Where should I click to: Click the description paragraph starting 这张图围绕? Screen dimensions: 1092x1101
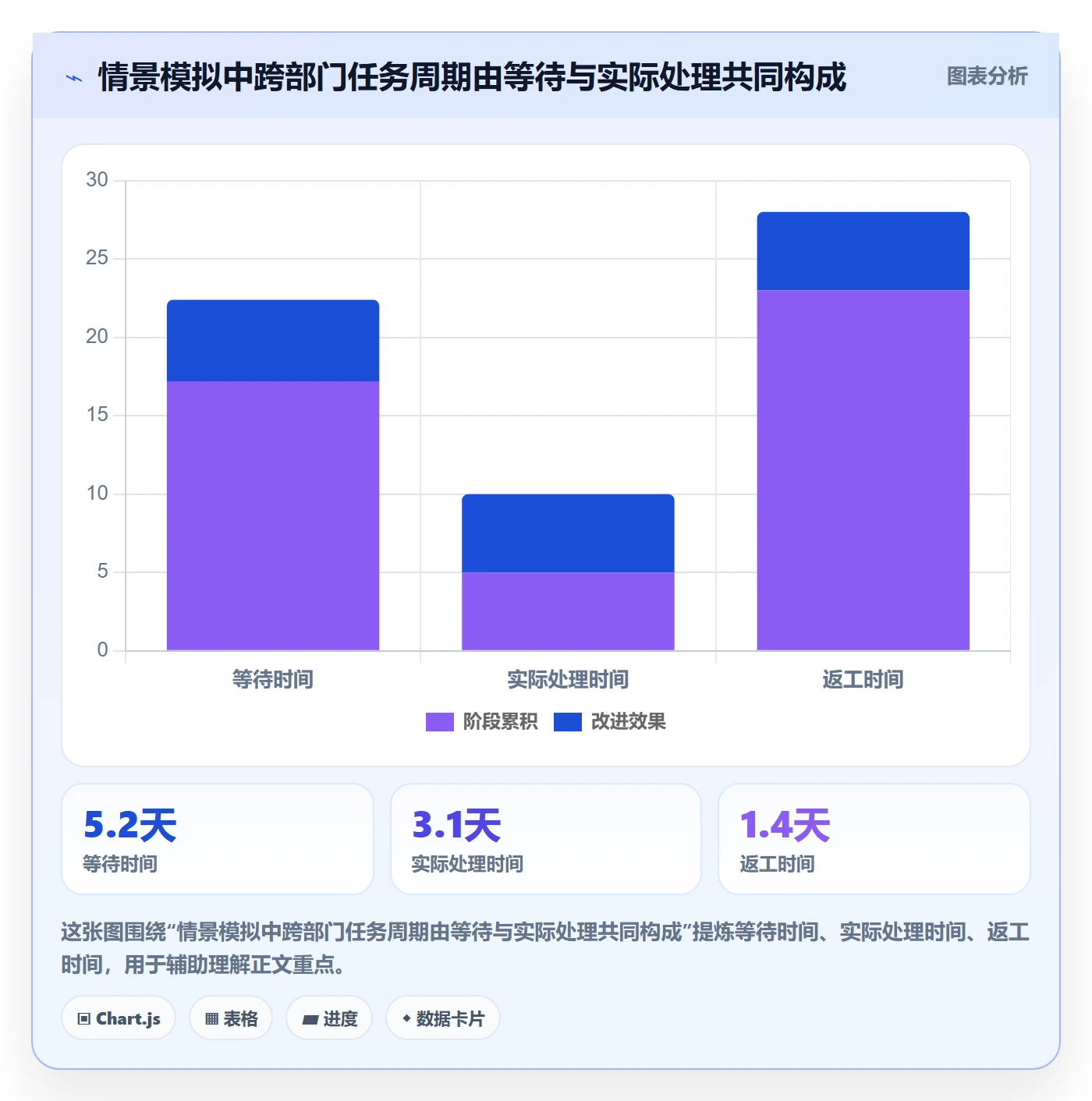pyautogui.click(x=545, y=947)
